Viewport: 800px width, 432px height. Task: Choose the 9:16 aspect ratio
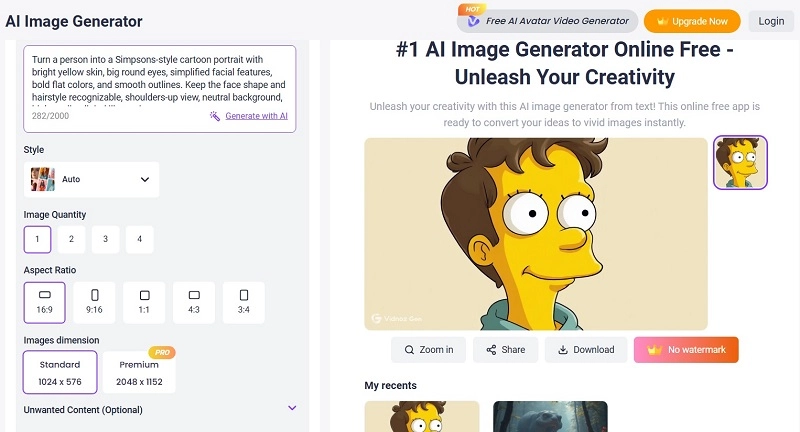(94, 302)
